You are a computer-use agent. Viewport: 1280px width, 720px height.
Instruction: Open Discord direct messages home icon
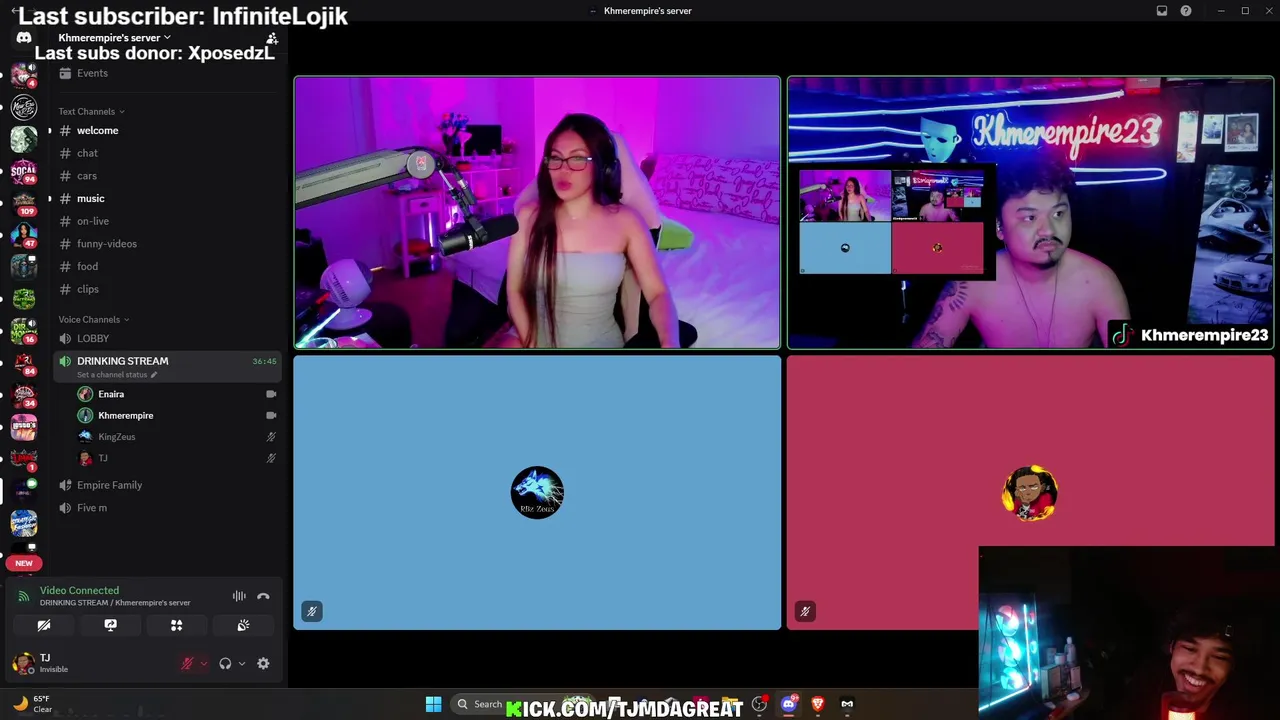point(24,37)
